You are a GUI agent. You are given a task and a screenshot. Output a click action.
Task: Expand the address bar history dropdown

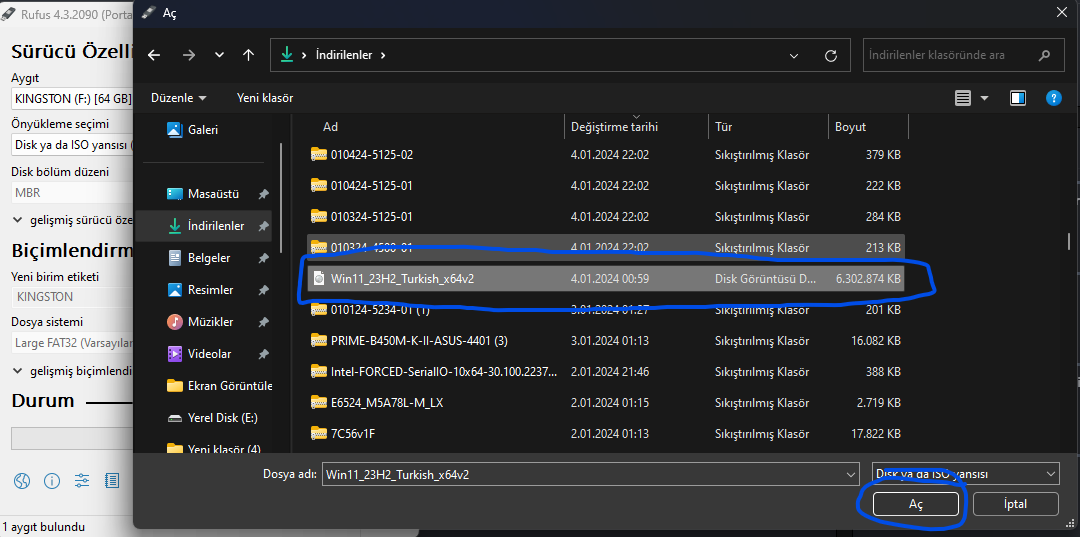793,55
